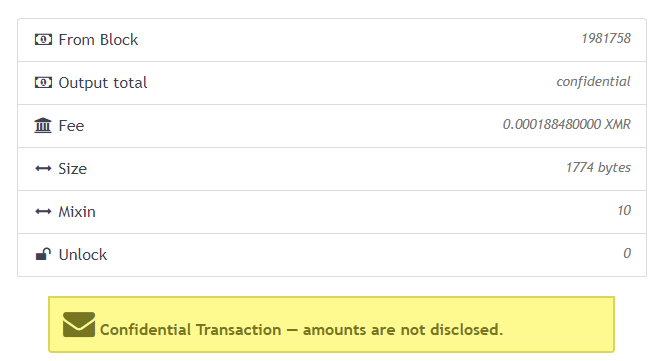
Task: Click the Confidential Transaction notice text
Action: coord(301,330)
